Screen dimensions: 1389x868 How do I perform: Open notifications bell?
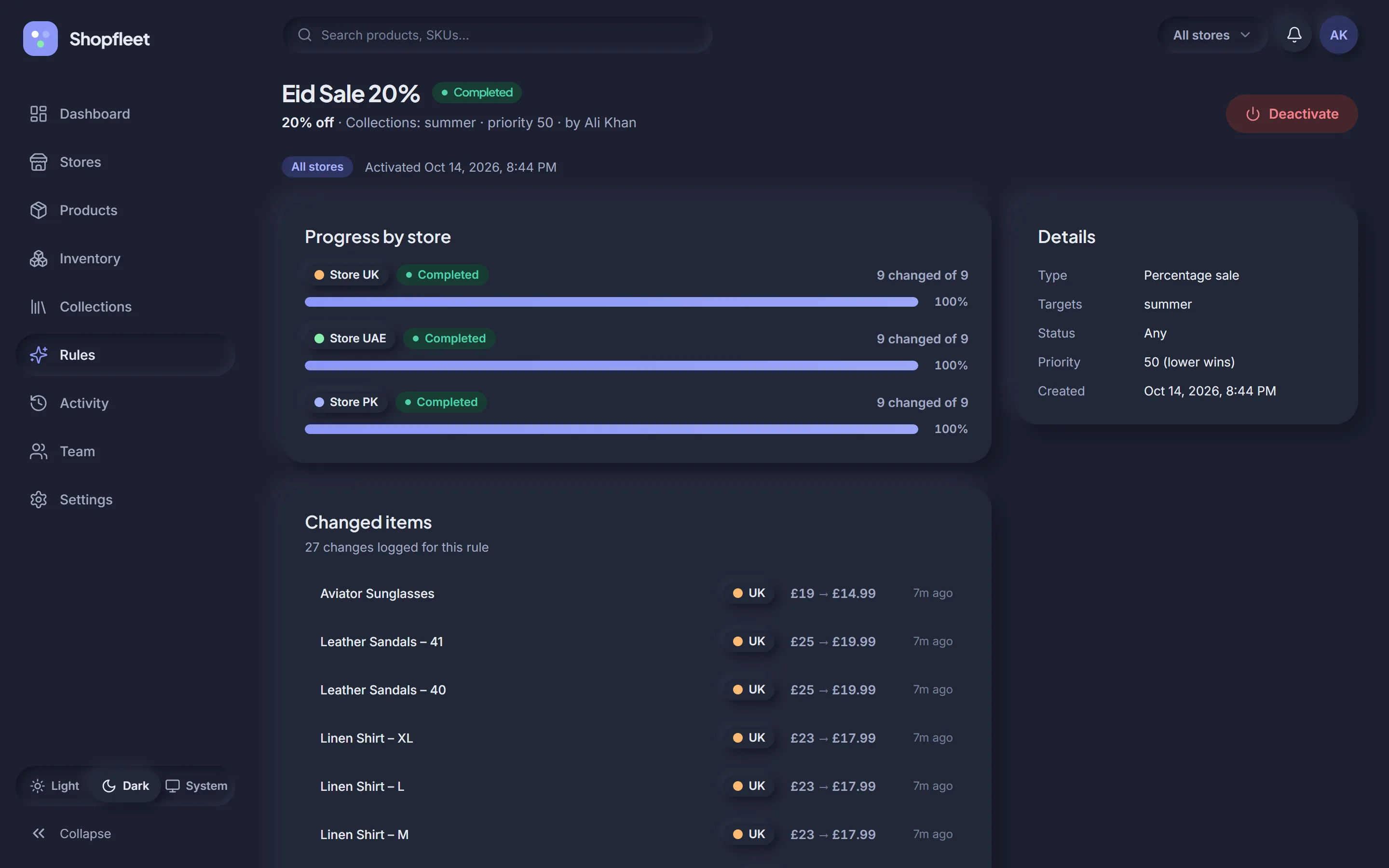pyautogui.click(x=1294, y=35)
